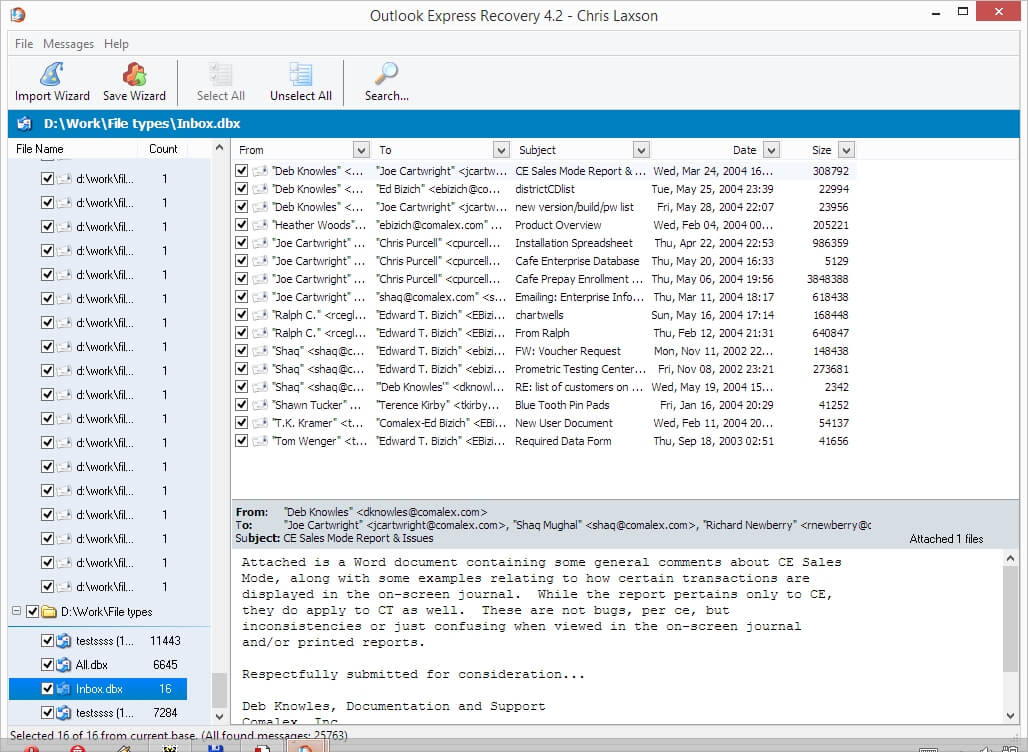Click envelope icon of the Cafe Enterprise Database message
This screenshot has width=1028, height=752.
pyautogui.click(x=260, y=261)
